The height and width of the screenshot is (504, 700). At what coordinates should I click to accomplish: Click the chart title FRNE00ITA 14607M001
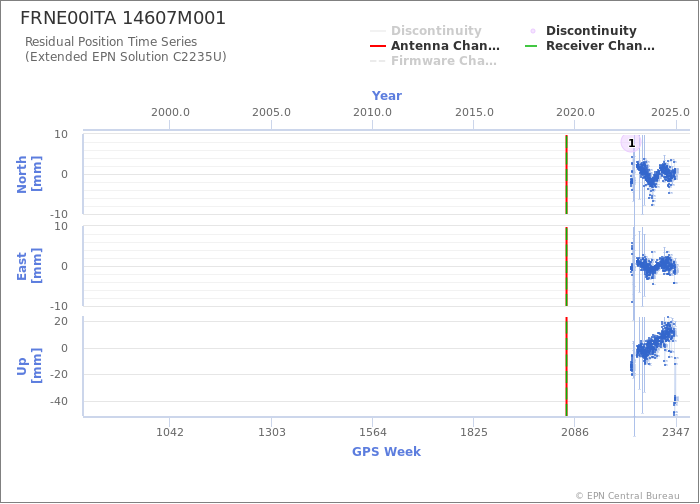[123, 18]
